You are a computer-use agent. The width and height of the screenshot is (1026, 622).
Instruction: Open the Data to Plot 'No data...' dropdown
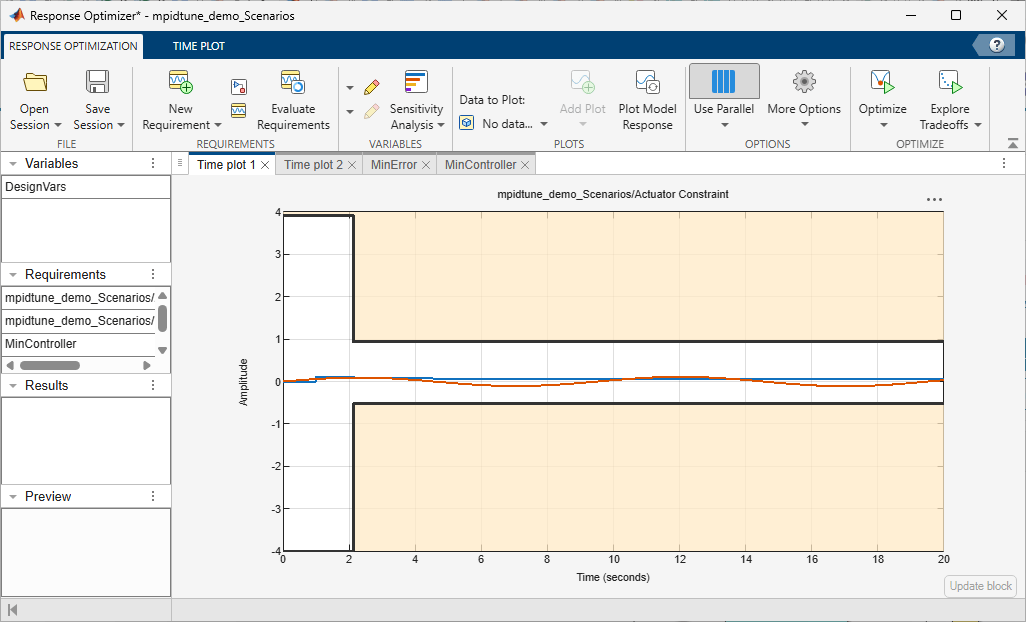coord(515,124)
